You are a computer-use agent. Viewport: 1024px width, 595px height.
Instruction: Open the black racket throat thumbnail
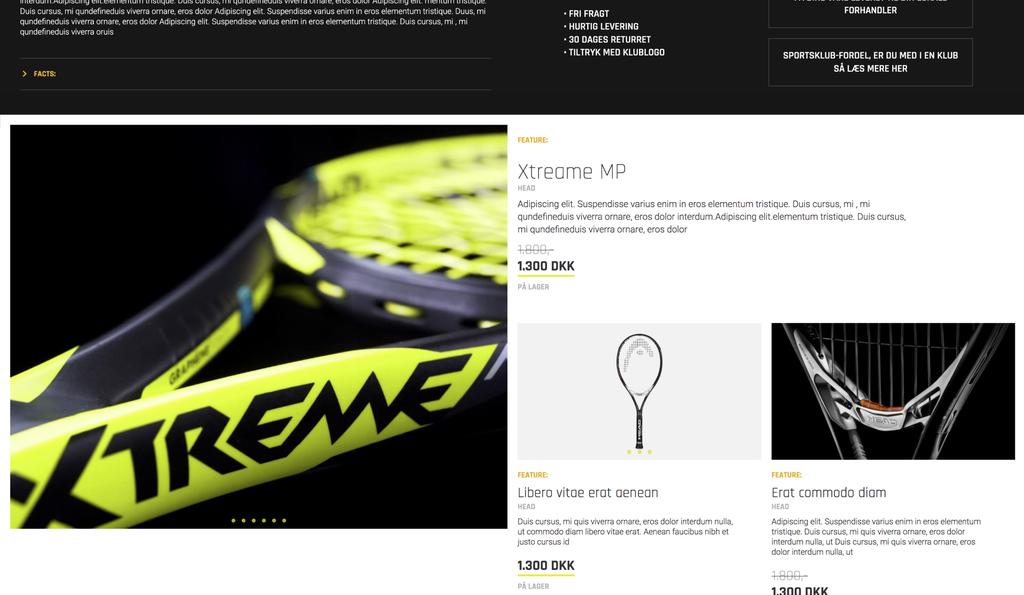[893, 391]
